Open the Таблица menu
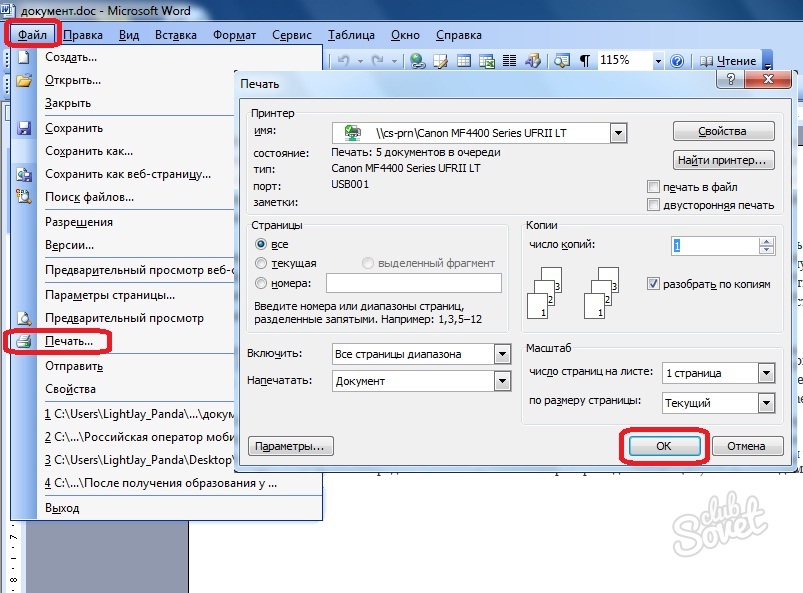 tap(351, 35)
